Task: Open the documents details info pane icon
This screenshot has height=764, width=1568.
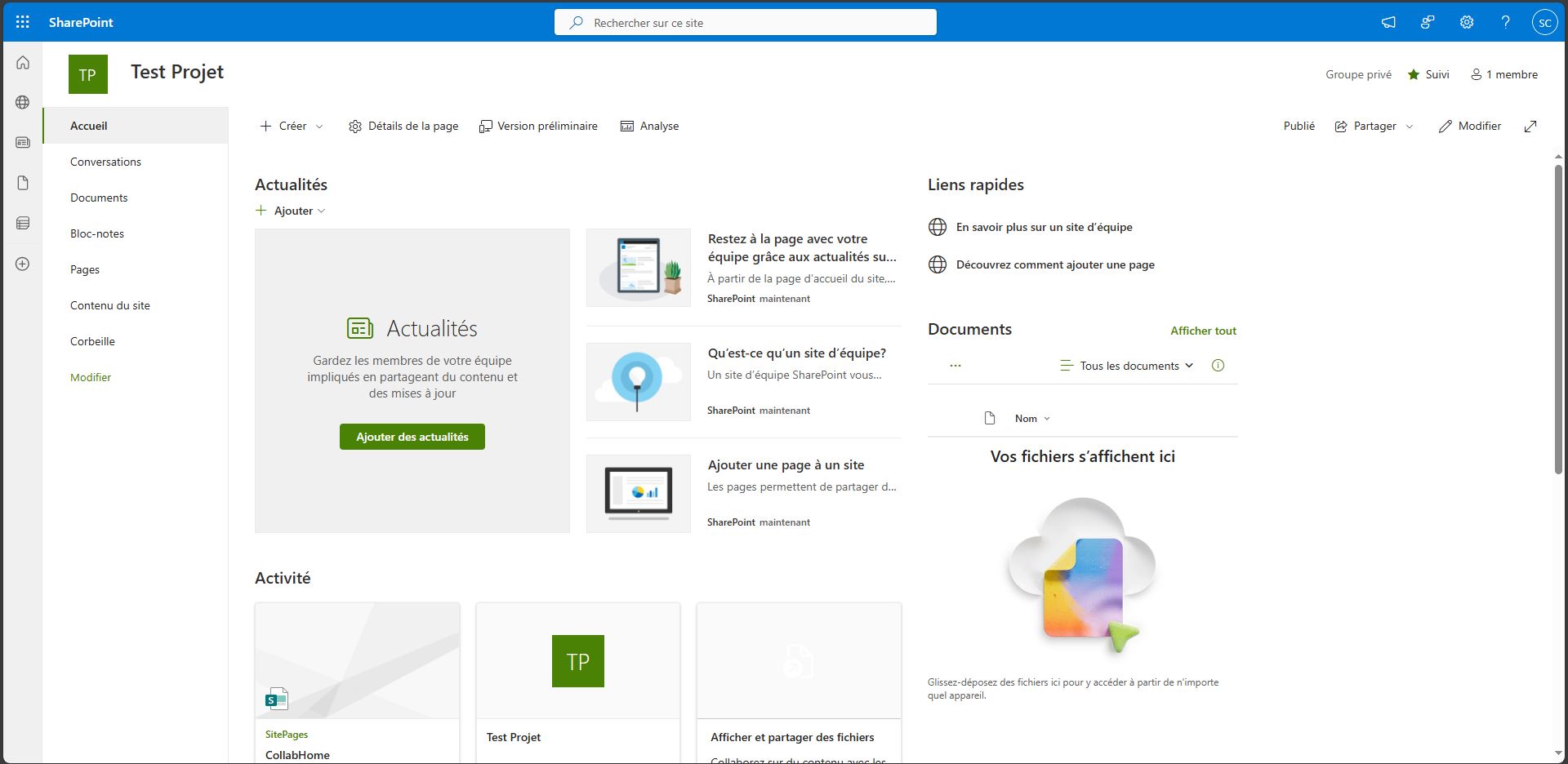Action: coord(1218,366)
